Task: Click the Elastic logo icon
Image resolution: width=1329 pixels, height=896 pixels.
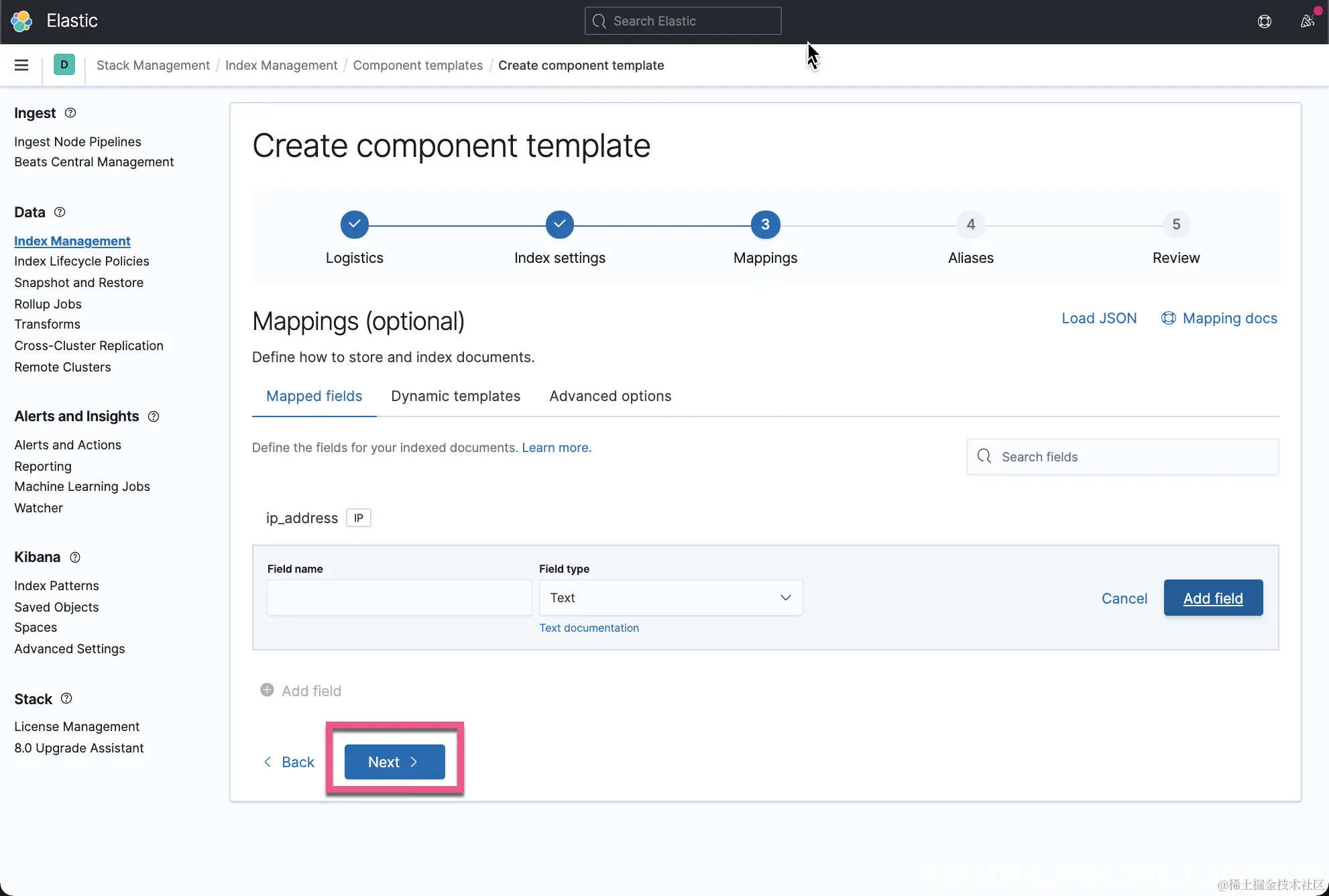Action: [x=21, y=21]
